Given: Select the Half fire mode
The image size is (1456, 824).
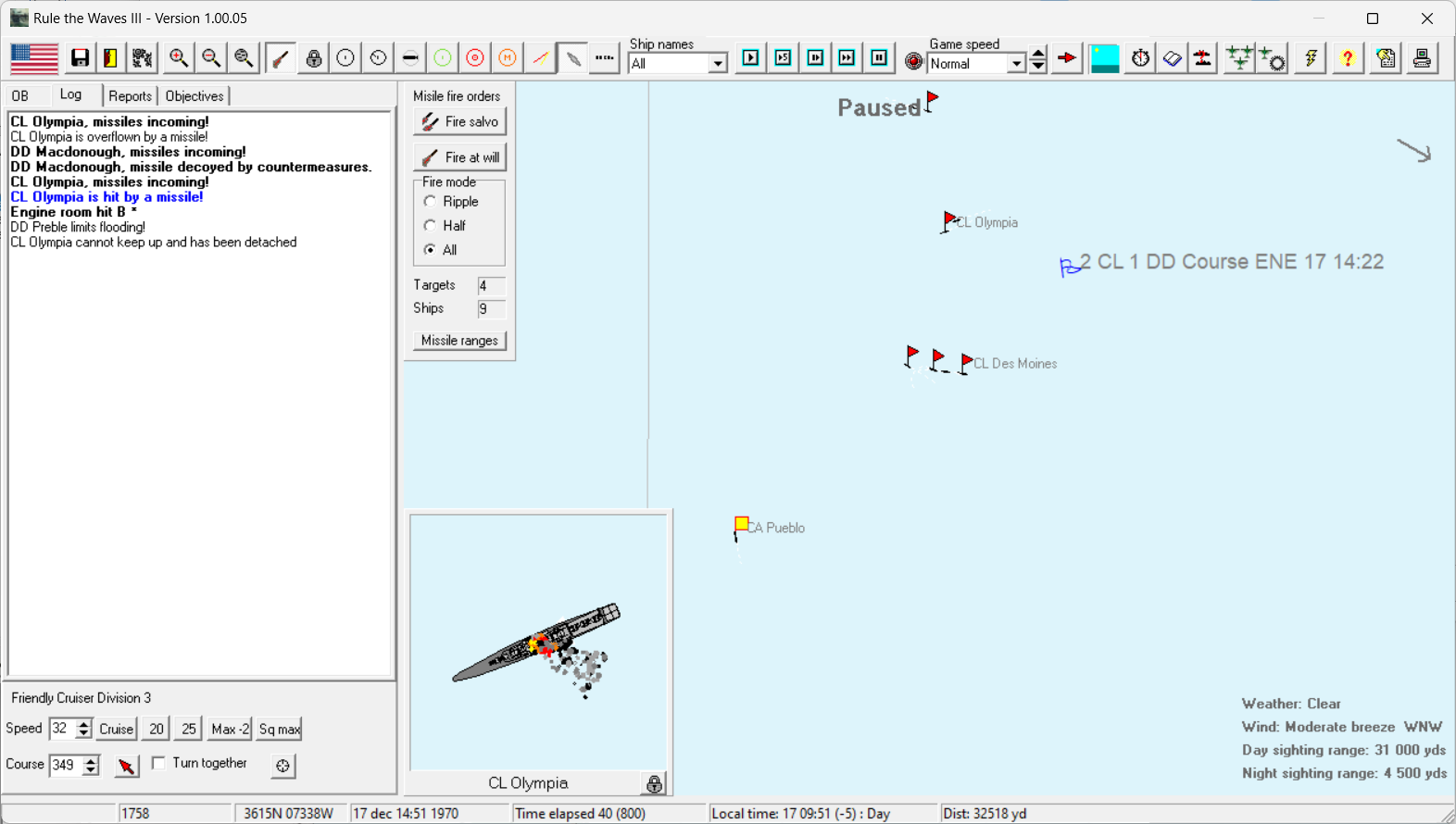Looking at the screenshot, I should point(430,226).
